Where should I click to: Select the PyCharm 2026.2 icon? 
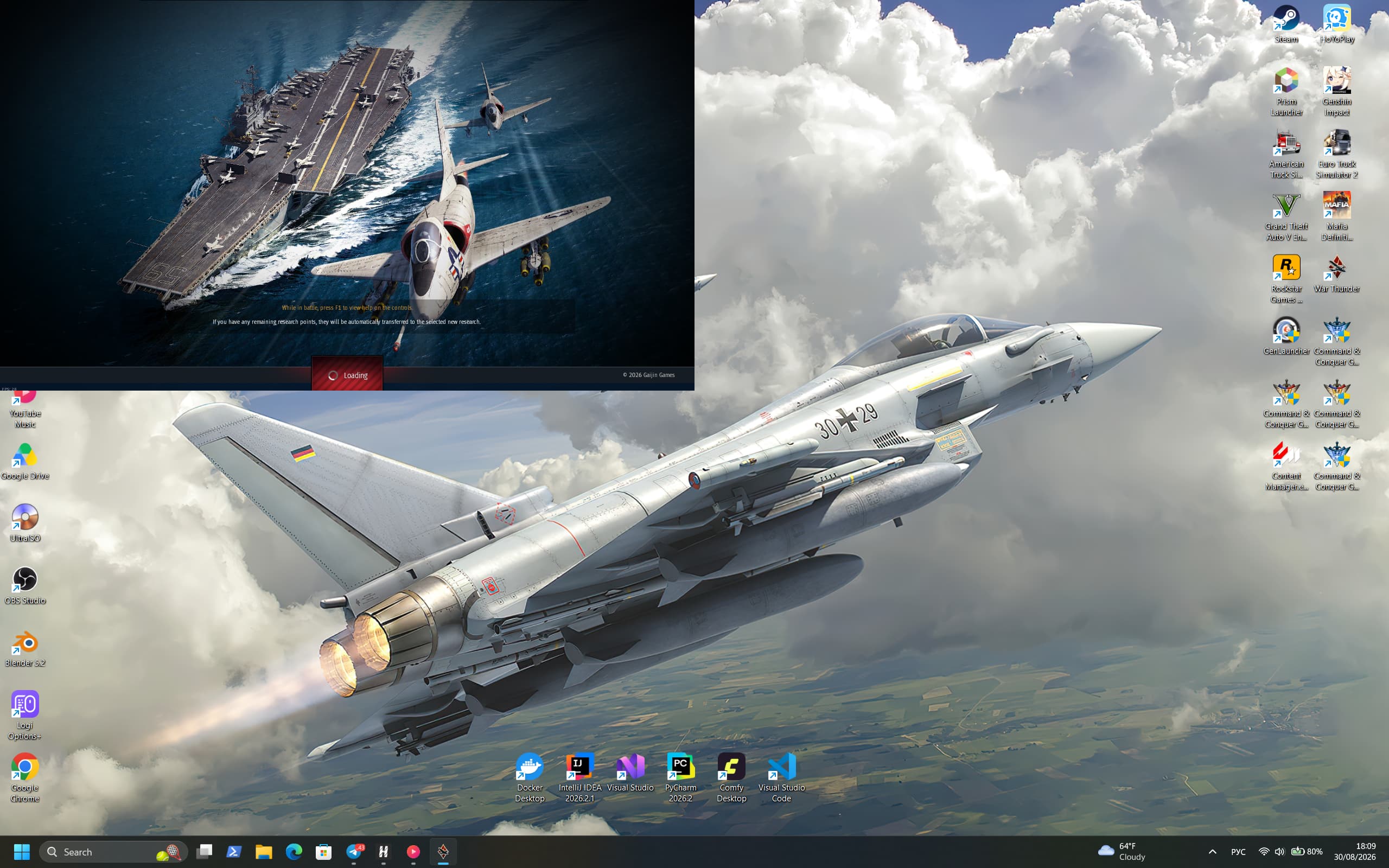tap(680, 777)
